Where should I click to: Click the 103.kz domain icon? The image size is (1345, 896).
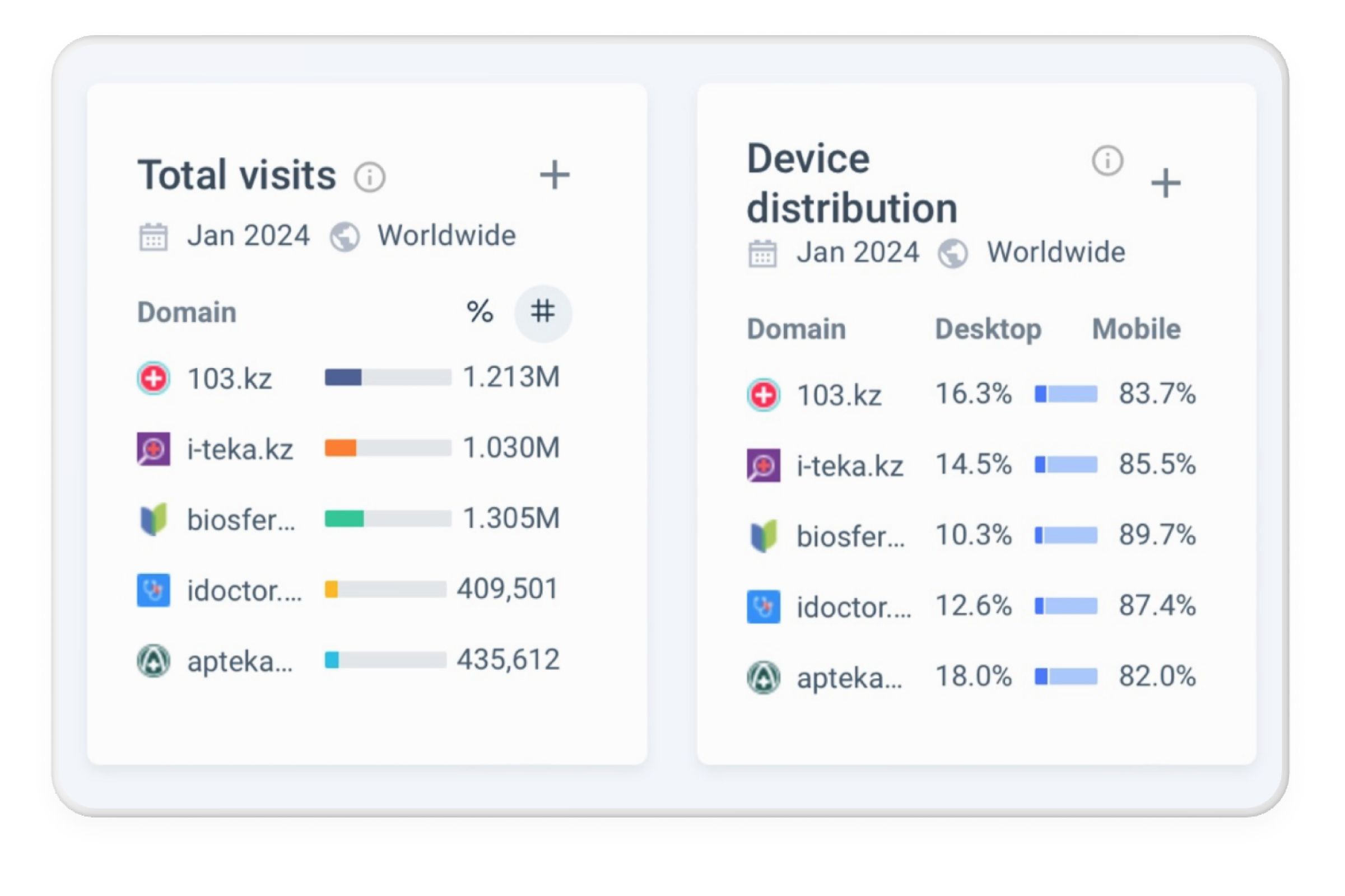(x=155, y=379)
